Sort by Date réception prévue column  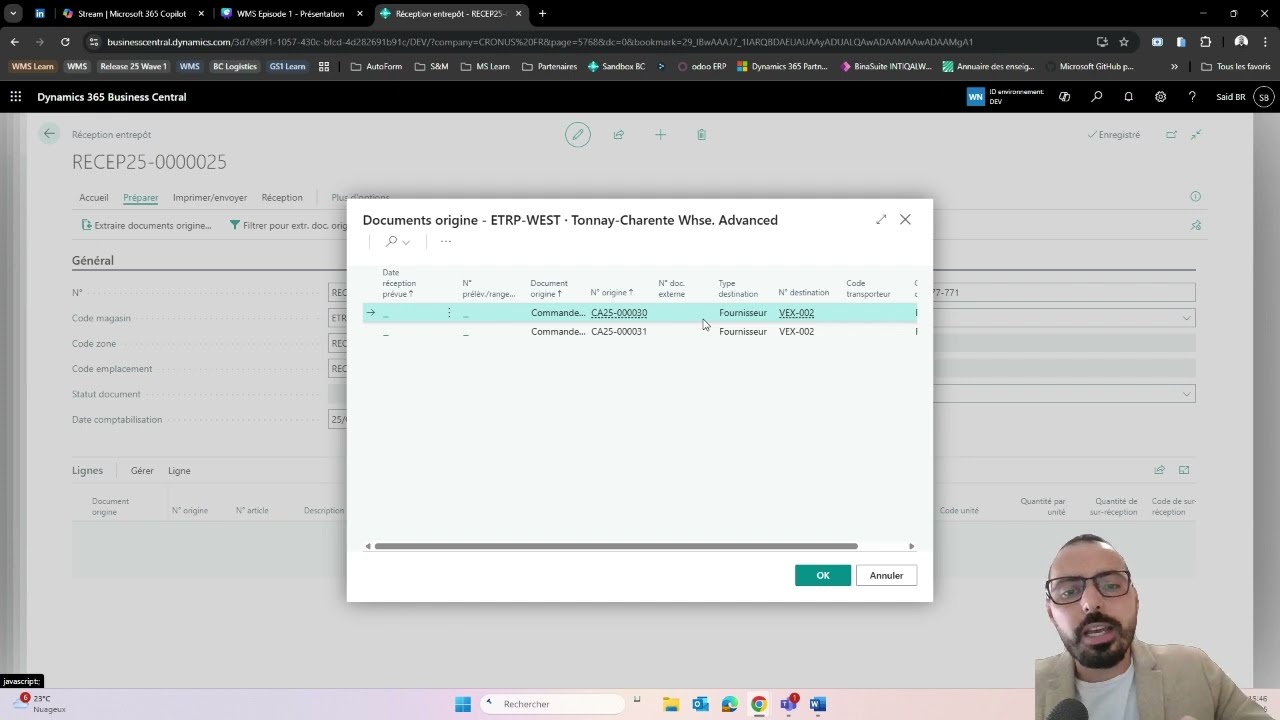399,283
